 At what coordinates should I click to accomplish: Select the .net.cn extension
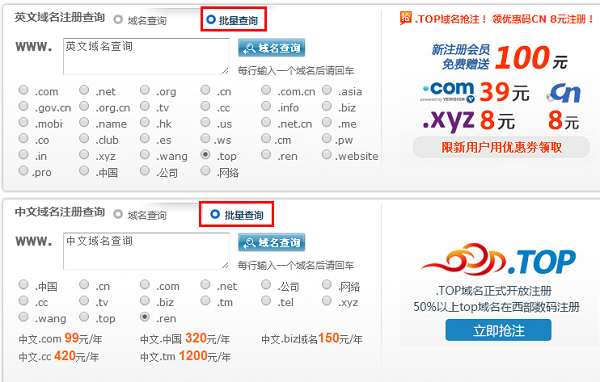point(266,122)
